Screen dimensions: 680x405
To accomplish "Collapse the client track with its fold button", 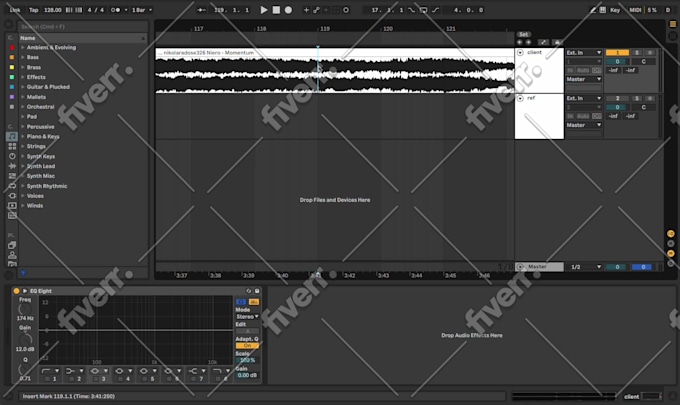I will coord(520,52).
